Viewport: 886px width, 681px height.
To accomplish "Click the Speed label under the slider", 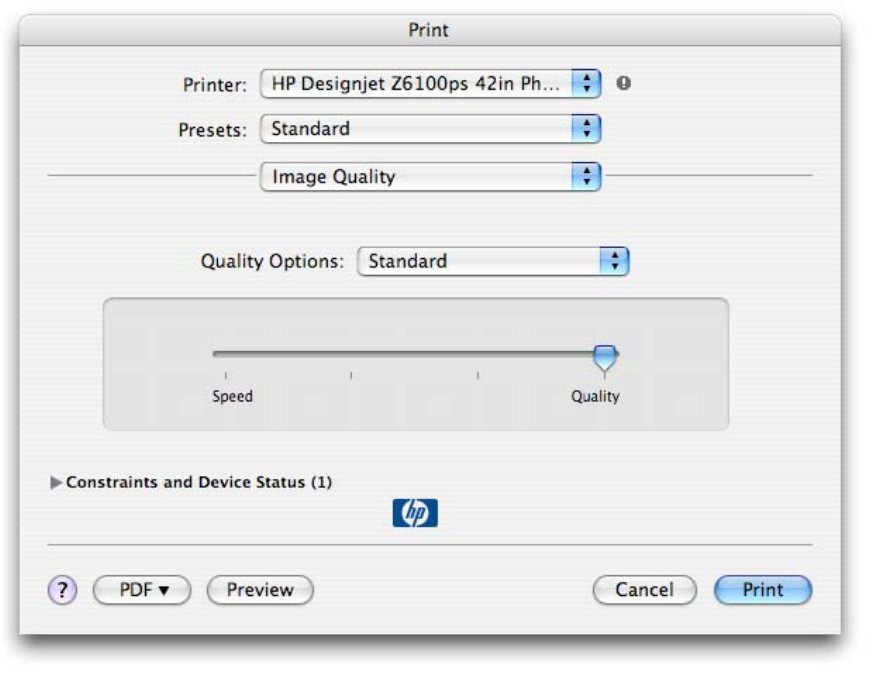I will tap(232, 396).
